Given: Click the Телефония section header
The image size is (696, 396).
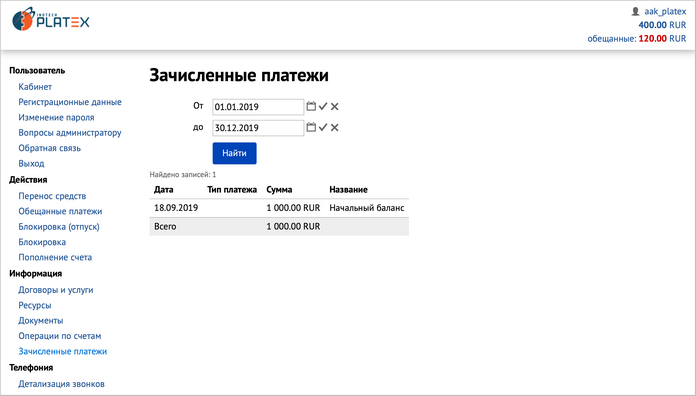Looking at the screenshot, I should [31, 368].
